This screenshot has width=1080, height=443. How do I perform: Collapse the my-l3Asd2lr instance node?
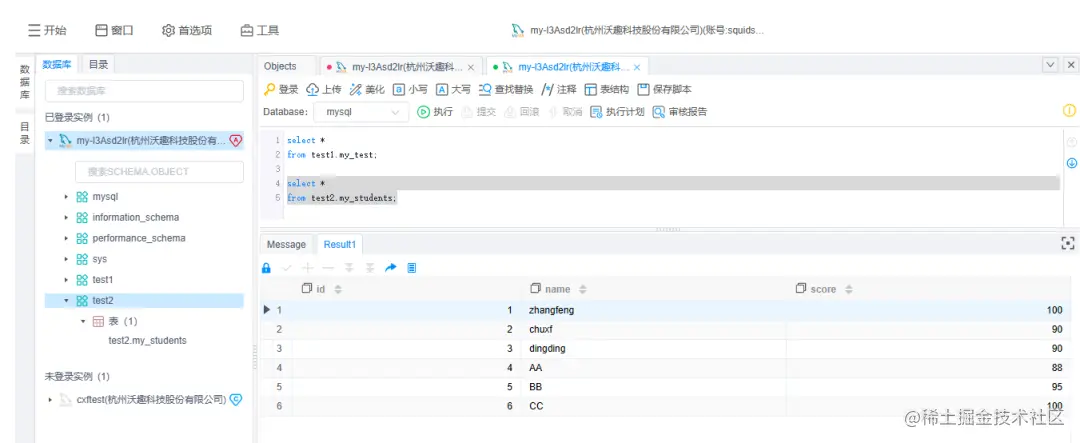[50, 141]
